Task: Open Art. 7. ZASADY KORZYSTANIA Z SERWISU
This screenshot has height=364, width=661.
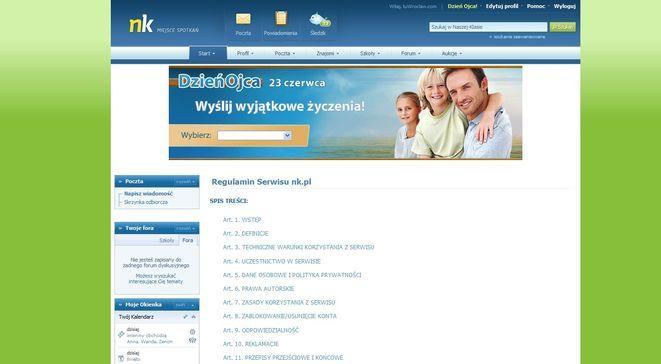Action: (279, 302)
